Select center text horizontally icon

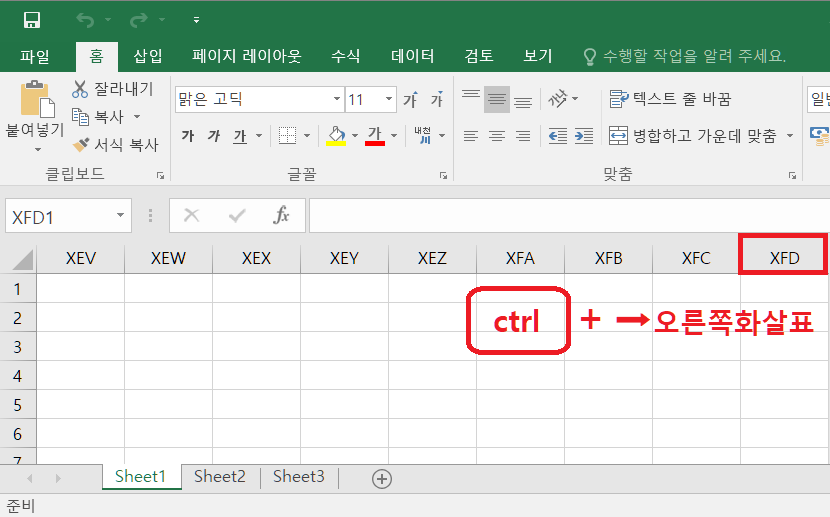click(497, 136)
